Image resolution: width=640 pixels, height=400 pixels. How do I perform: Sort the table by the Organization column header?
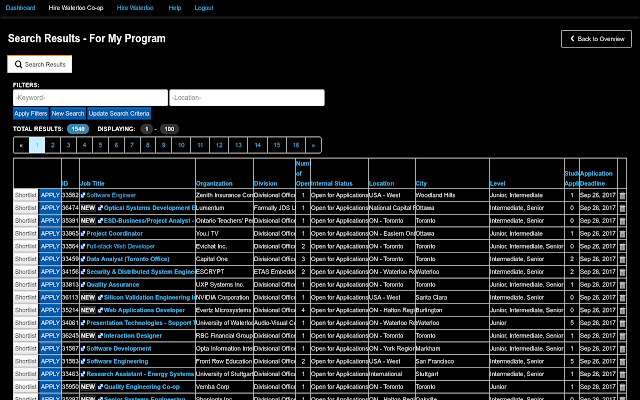[x=214, y=183]
